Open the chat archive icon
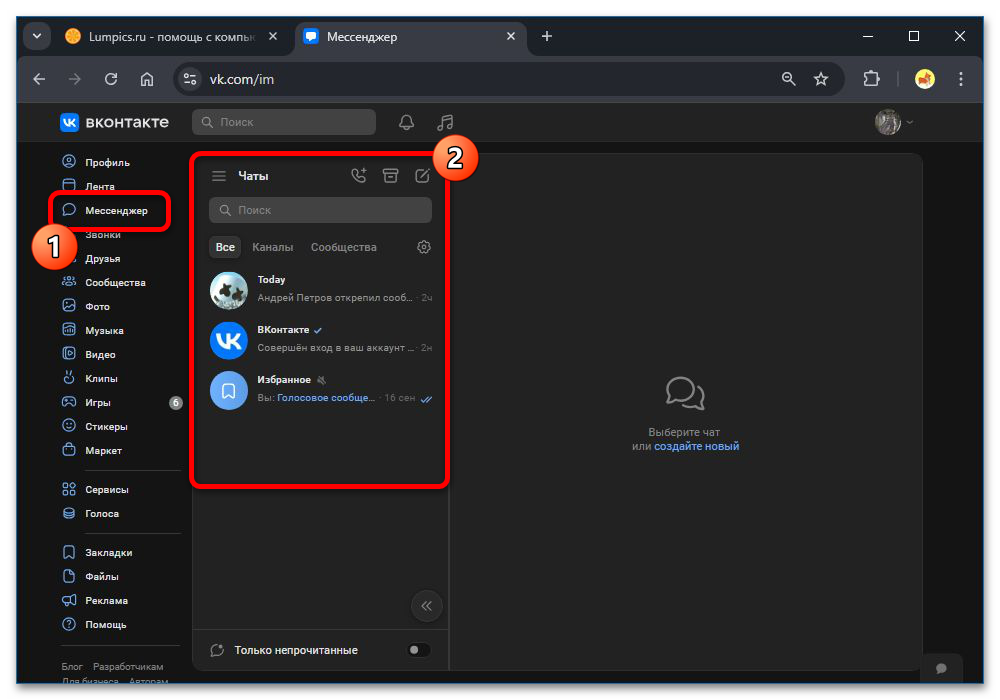The width and height of the screenshot is (1000, 700). [x=390, y=175]
